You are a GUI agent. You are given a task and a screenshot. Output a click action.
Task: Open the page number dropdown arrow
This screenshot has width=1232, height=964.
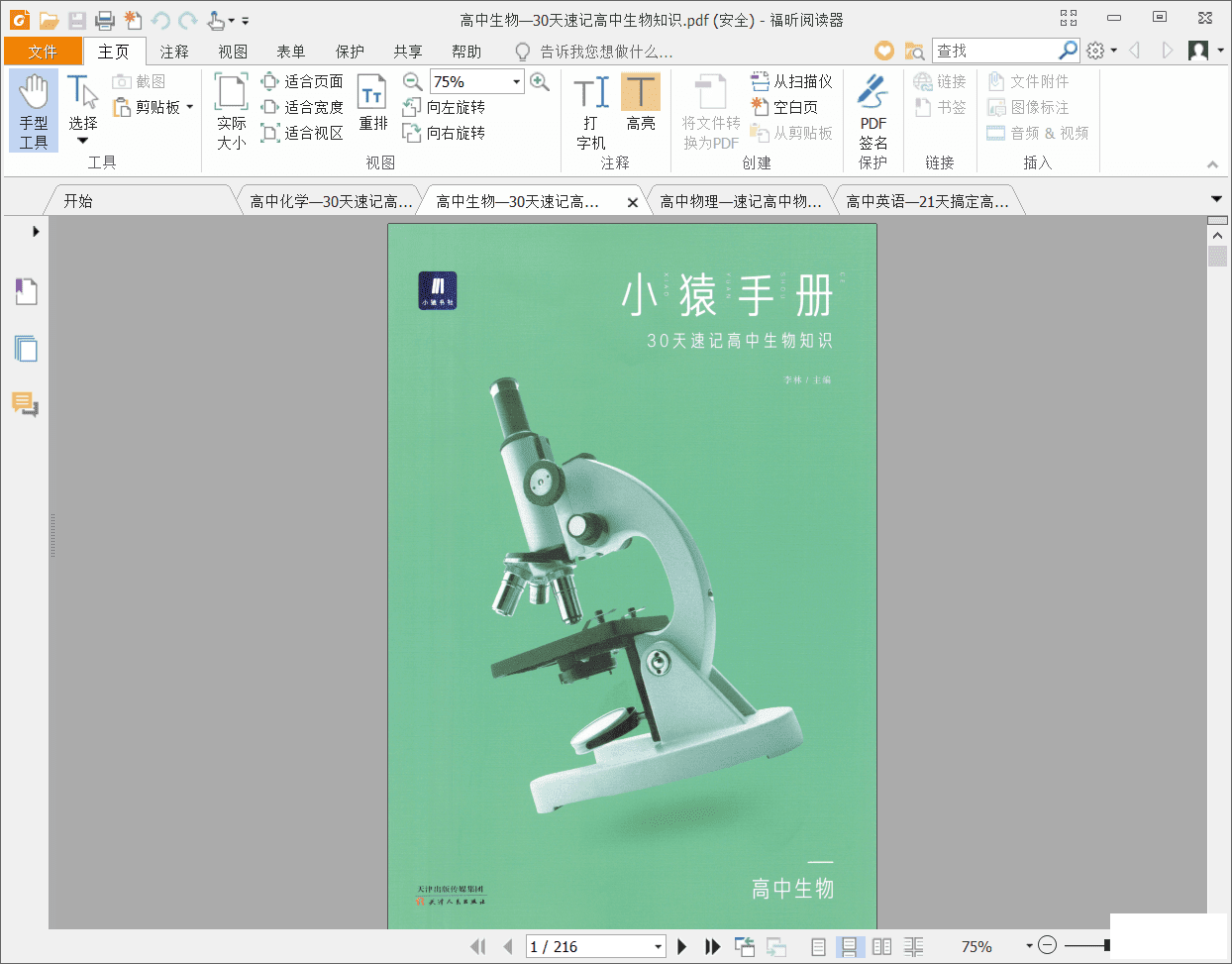(x=658, y=946)
